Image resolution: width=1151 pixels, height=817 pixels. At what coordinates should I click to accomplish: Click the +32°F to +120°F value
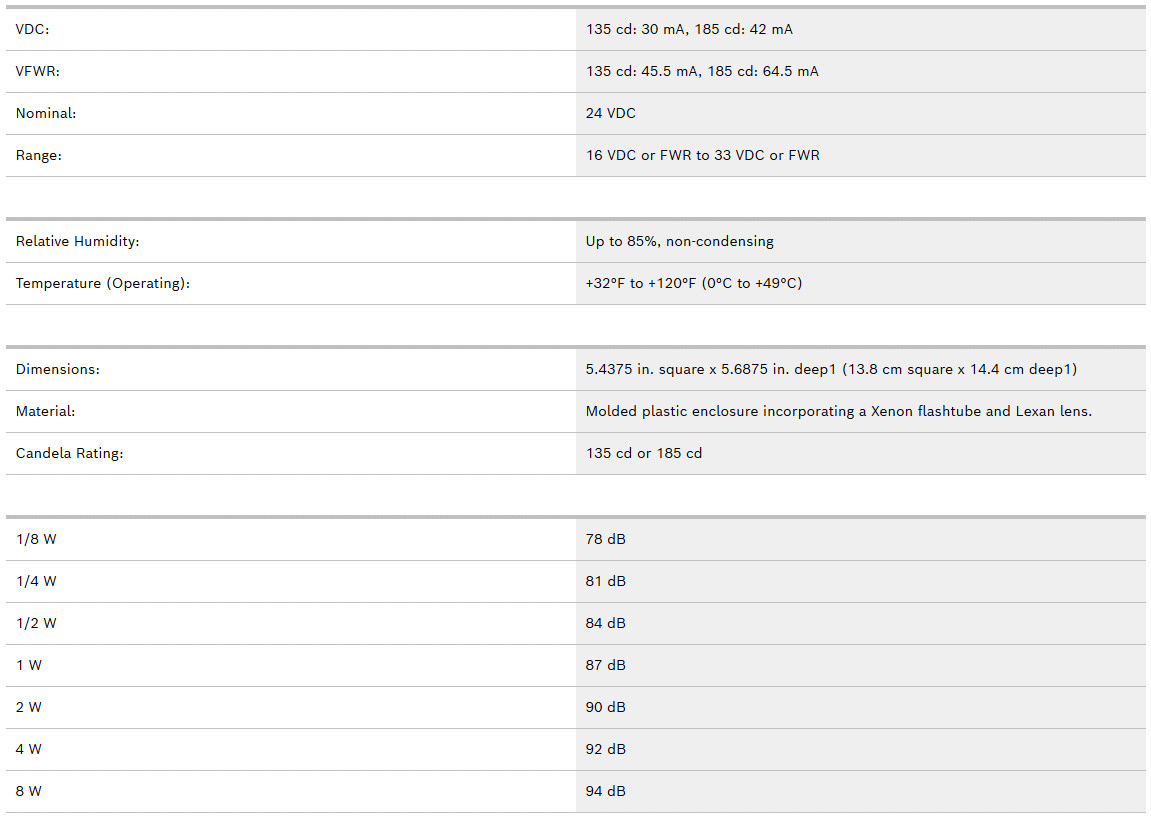(694, 283)
